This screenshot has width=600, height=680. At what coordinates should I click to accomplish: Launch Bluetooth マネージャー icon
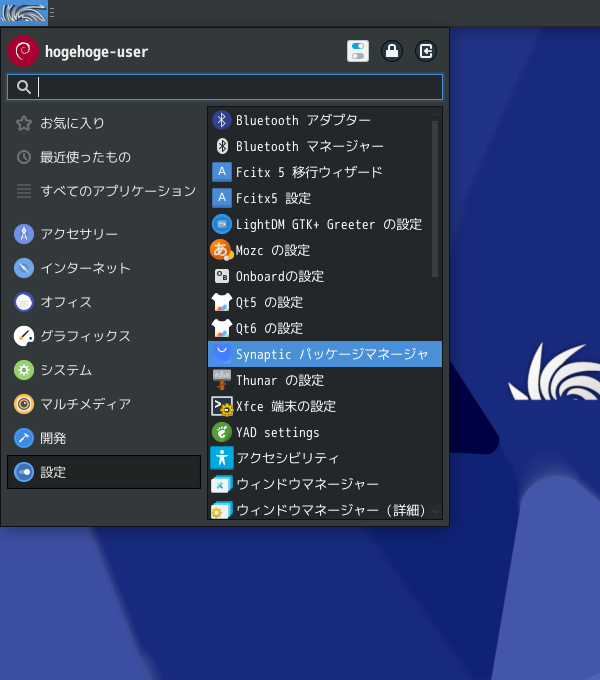point(222,146)
